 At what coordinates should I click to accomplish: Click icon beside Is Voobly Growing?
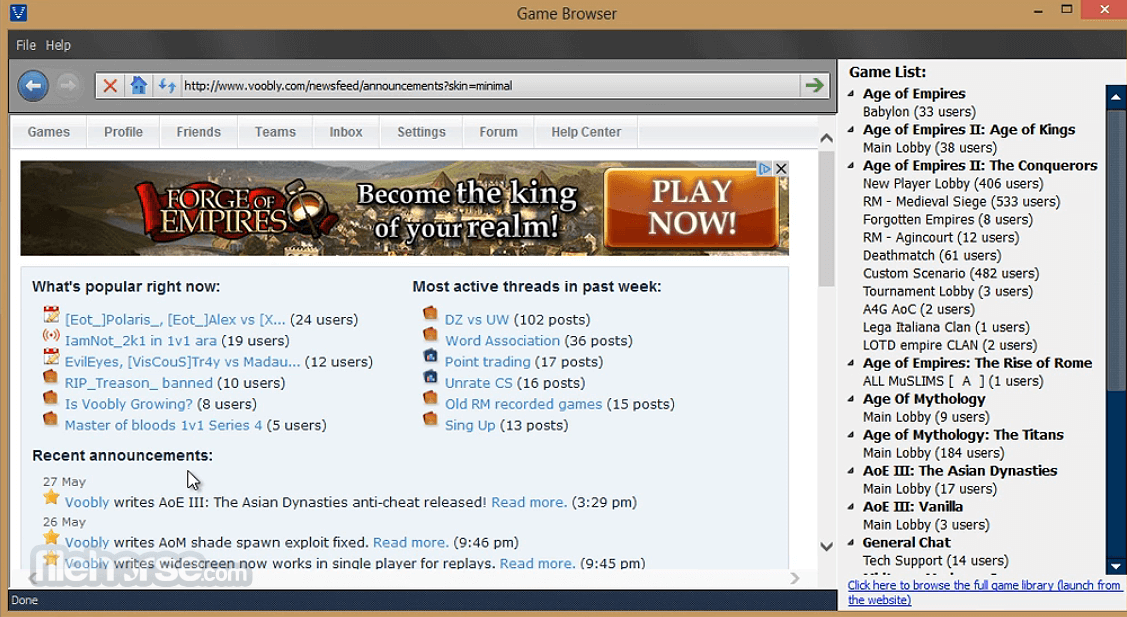tap(50, 397)
